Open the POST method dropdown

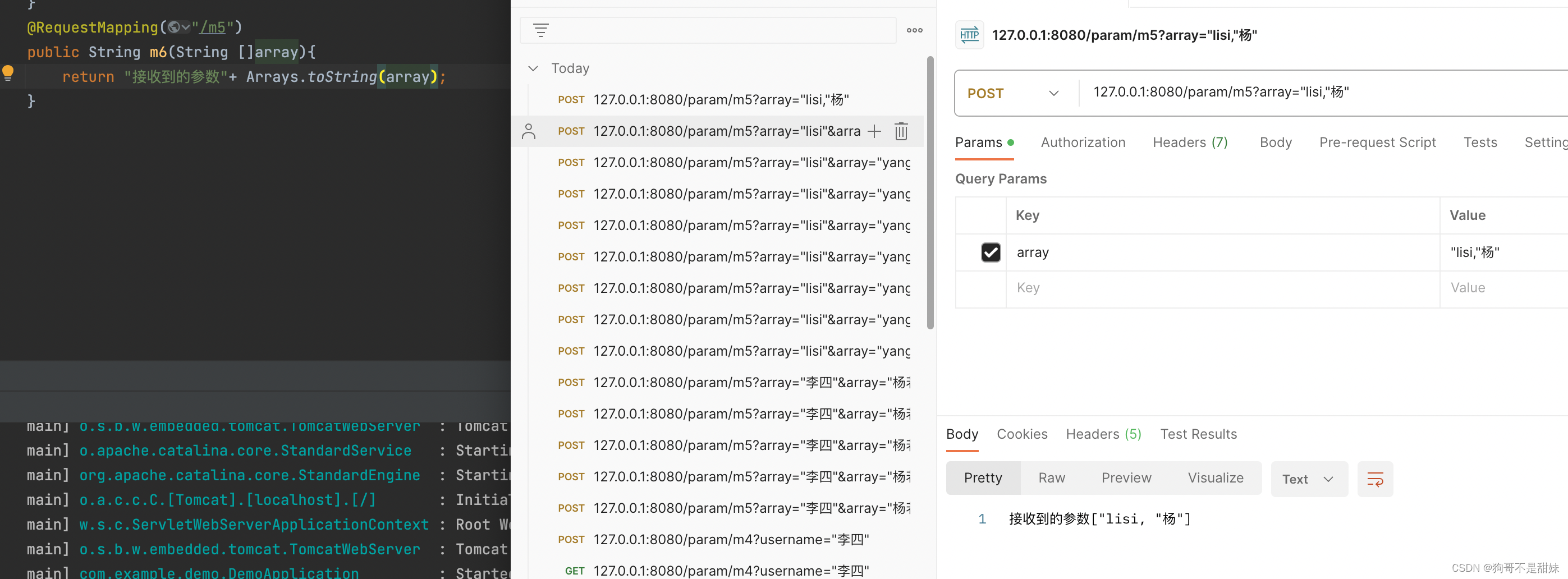click(x=1013, y=93)
